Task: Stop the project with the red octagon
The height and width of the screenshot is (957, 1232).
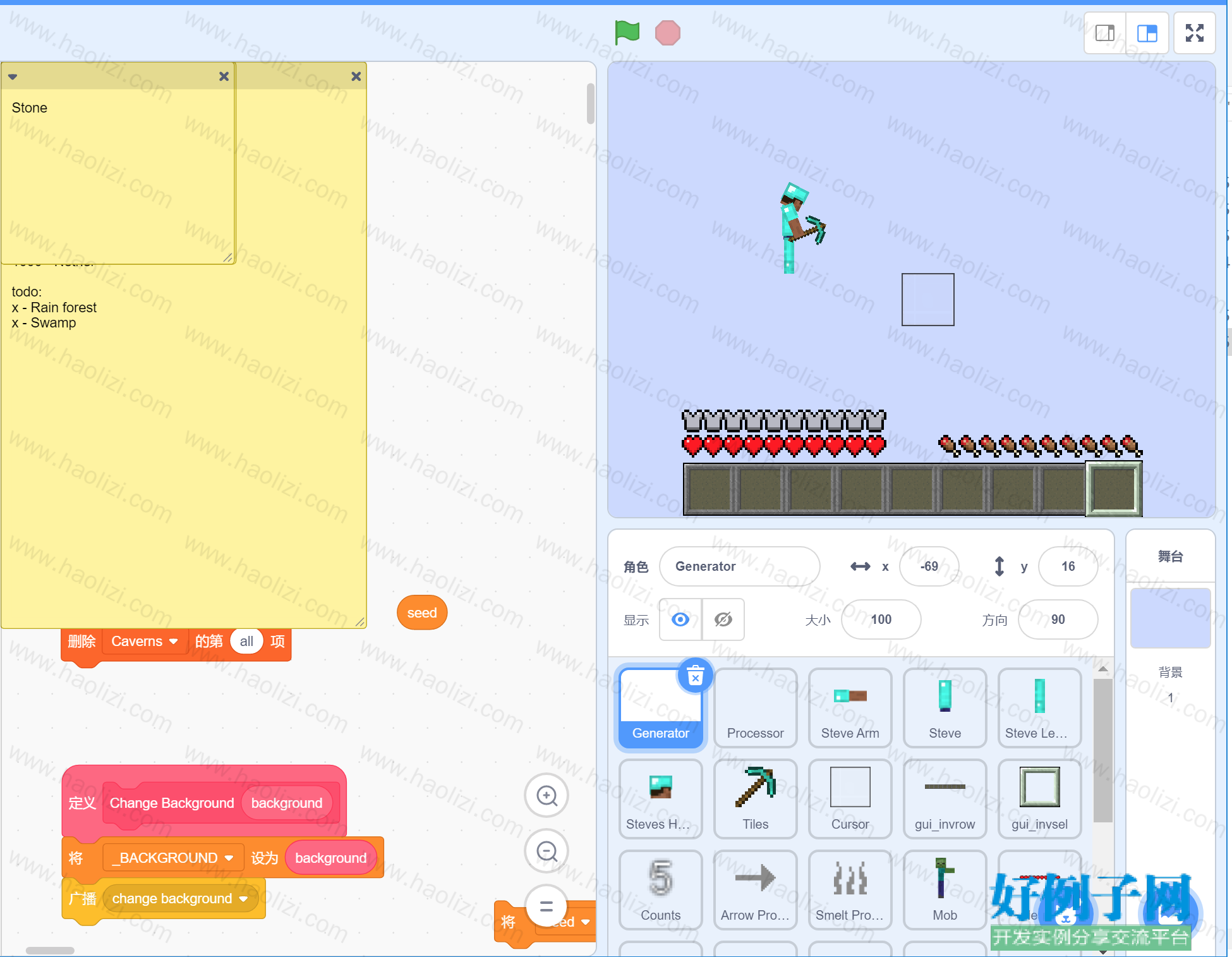Action: click(x=667, y=33)
